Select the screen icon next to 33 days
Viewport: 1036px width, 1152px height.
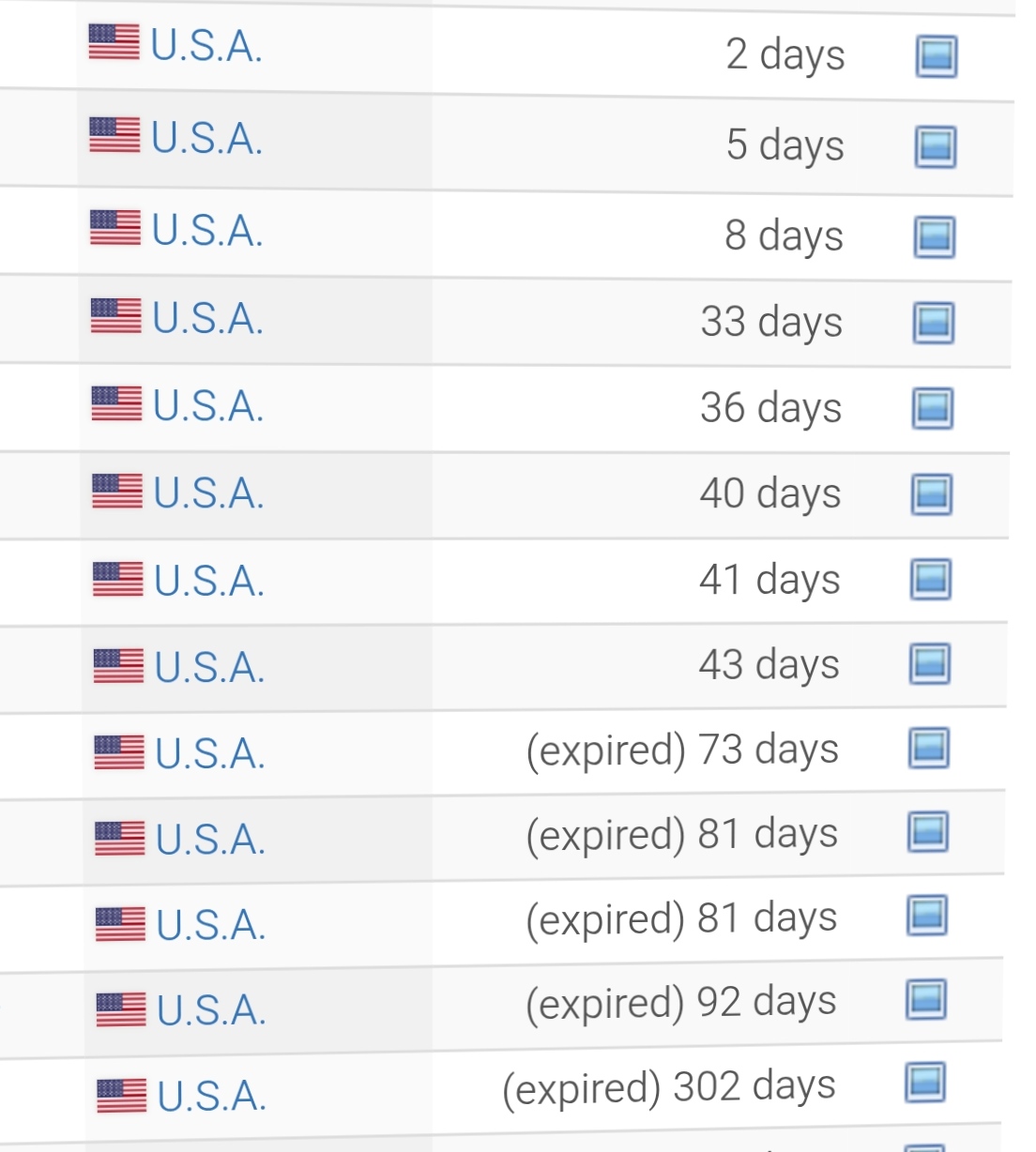(x=933, y=324)
